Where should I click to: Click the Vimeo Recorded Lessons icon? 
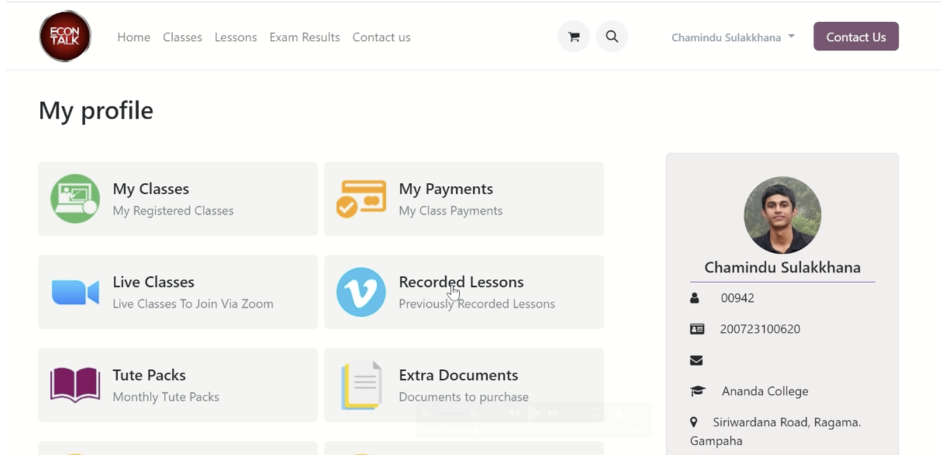click(361, 292)
